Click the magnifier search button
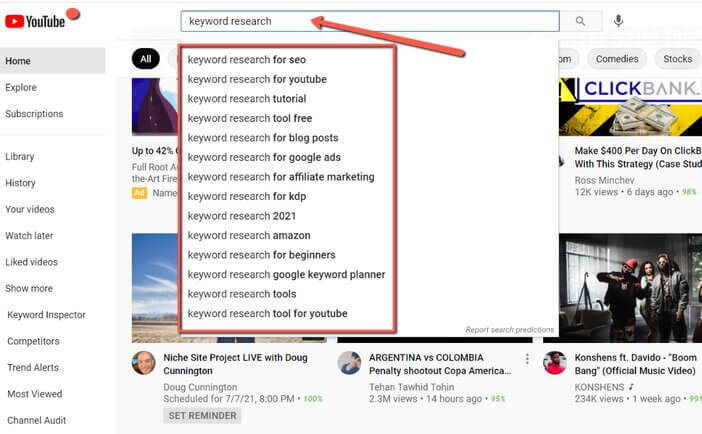 pos(581,21)
